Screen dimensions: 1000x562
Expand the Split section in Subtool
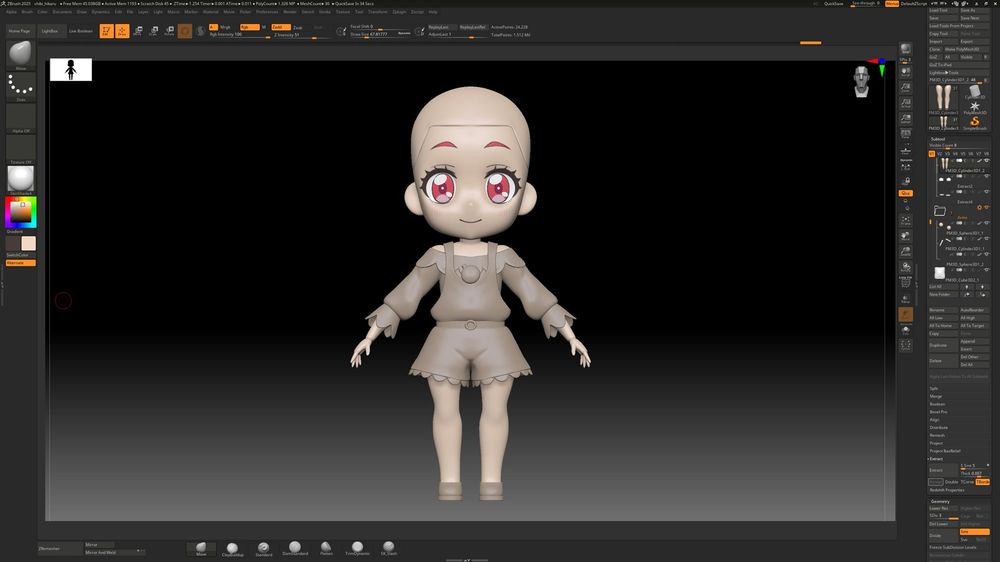pyautogui.click(x=934, y=388)
